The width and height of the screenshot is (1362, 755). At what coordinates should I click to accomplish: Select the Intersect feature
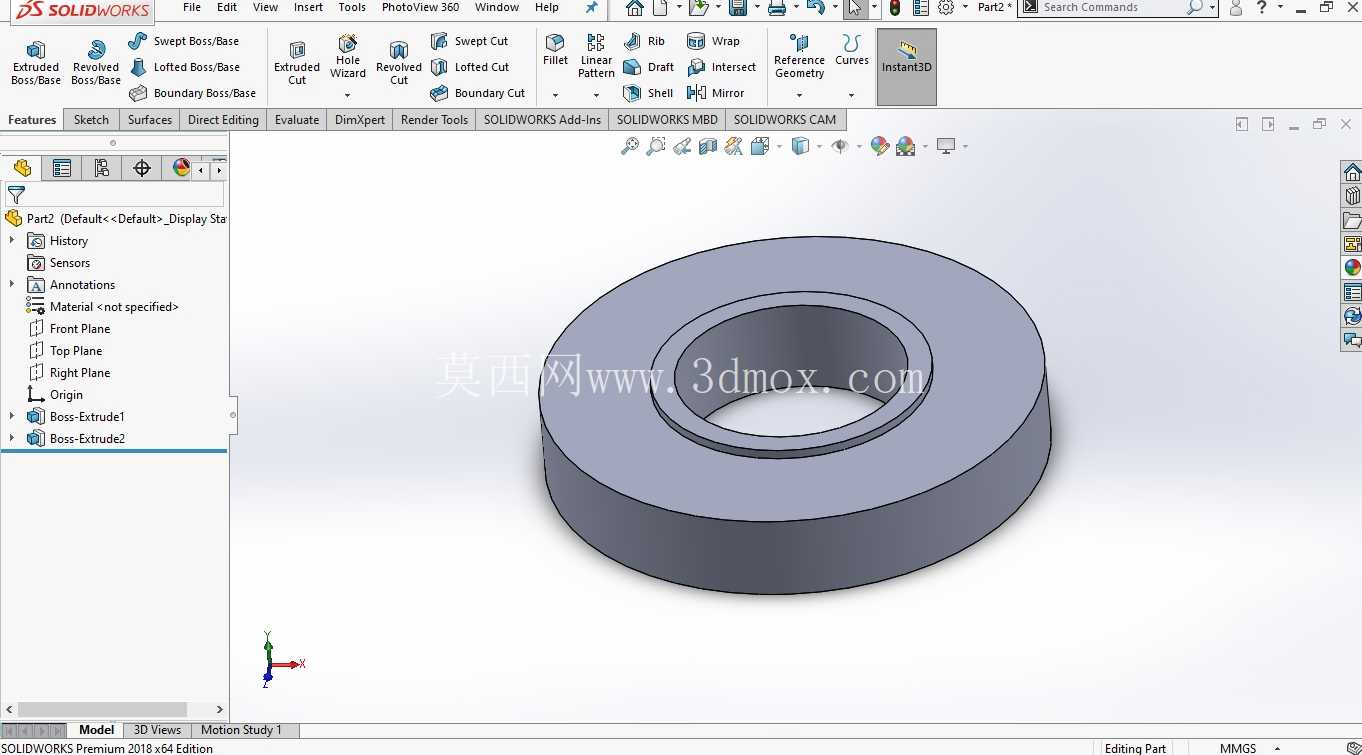click(x=722, y=67)
